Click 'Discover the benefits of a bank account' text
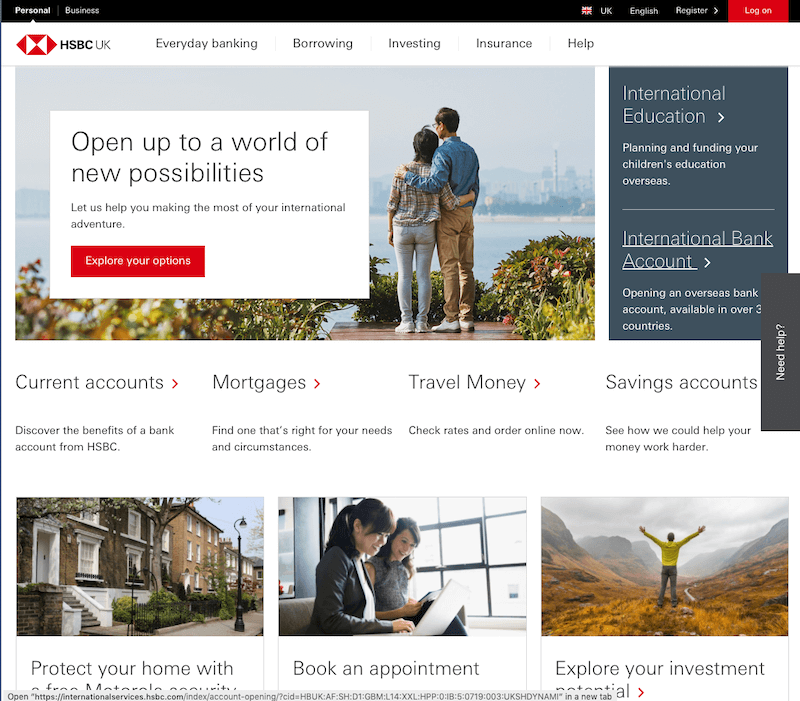800x701 pixels. tap(95, 439)
